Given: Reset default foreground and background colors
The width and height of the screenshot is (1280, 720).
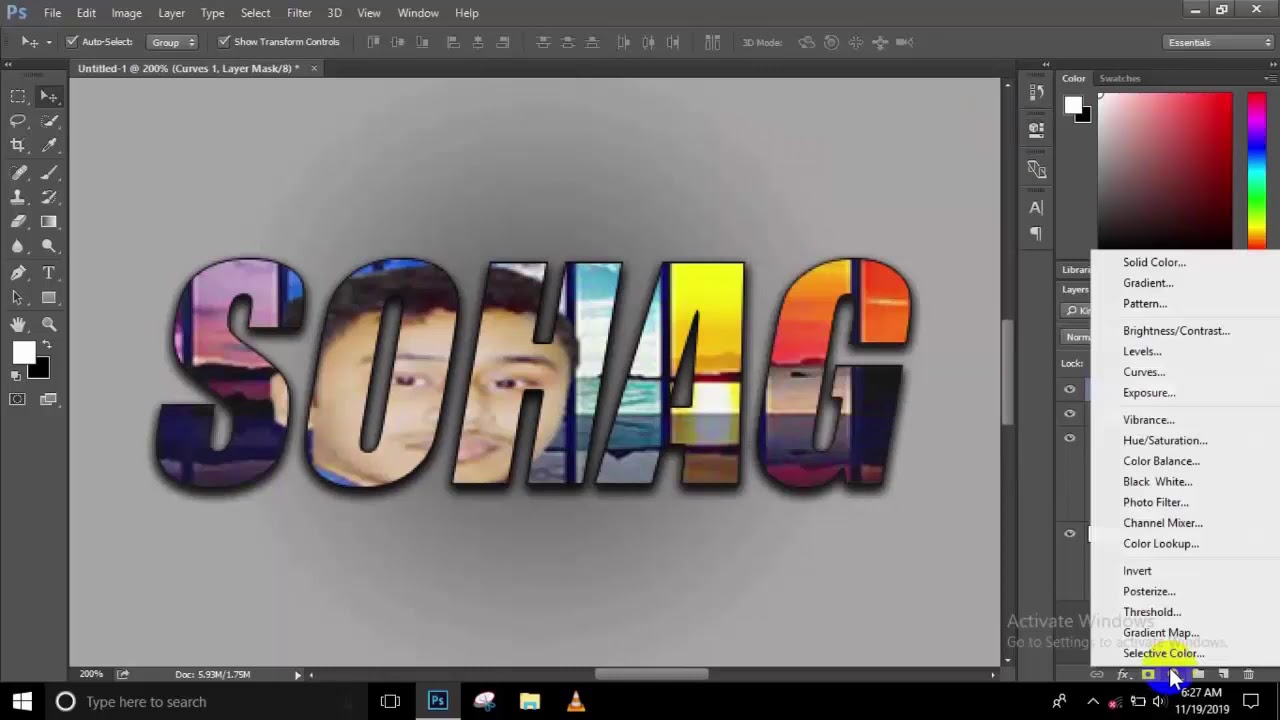Looking at the screenshot, I should (x=15, y=376).
